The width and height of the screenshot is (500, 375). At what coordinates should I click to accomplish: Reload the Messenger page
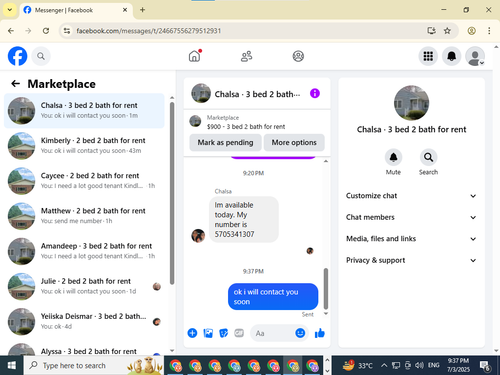click(46, 31)
